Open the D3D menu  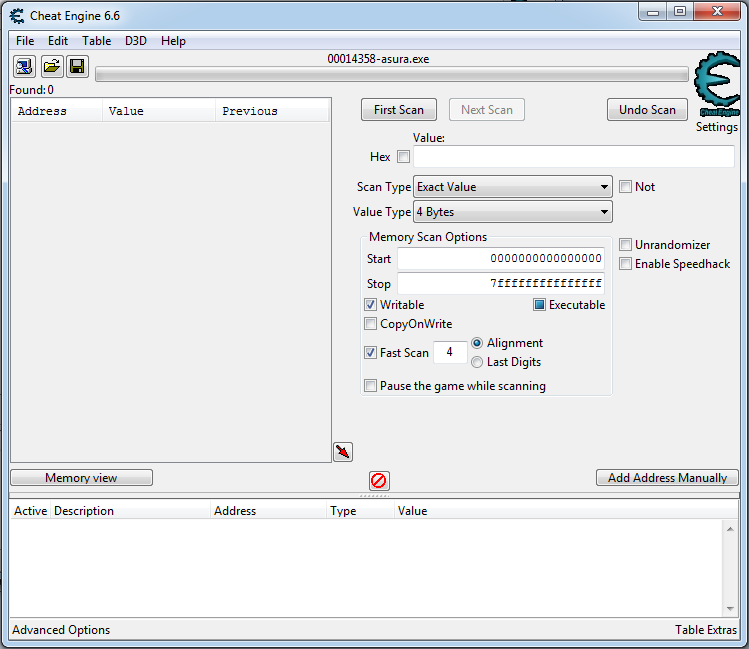[x=136, y=41]
